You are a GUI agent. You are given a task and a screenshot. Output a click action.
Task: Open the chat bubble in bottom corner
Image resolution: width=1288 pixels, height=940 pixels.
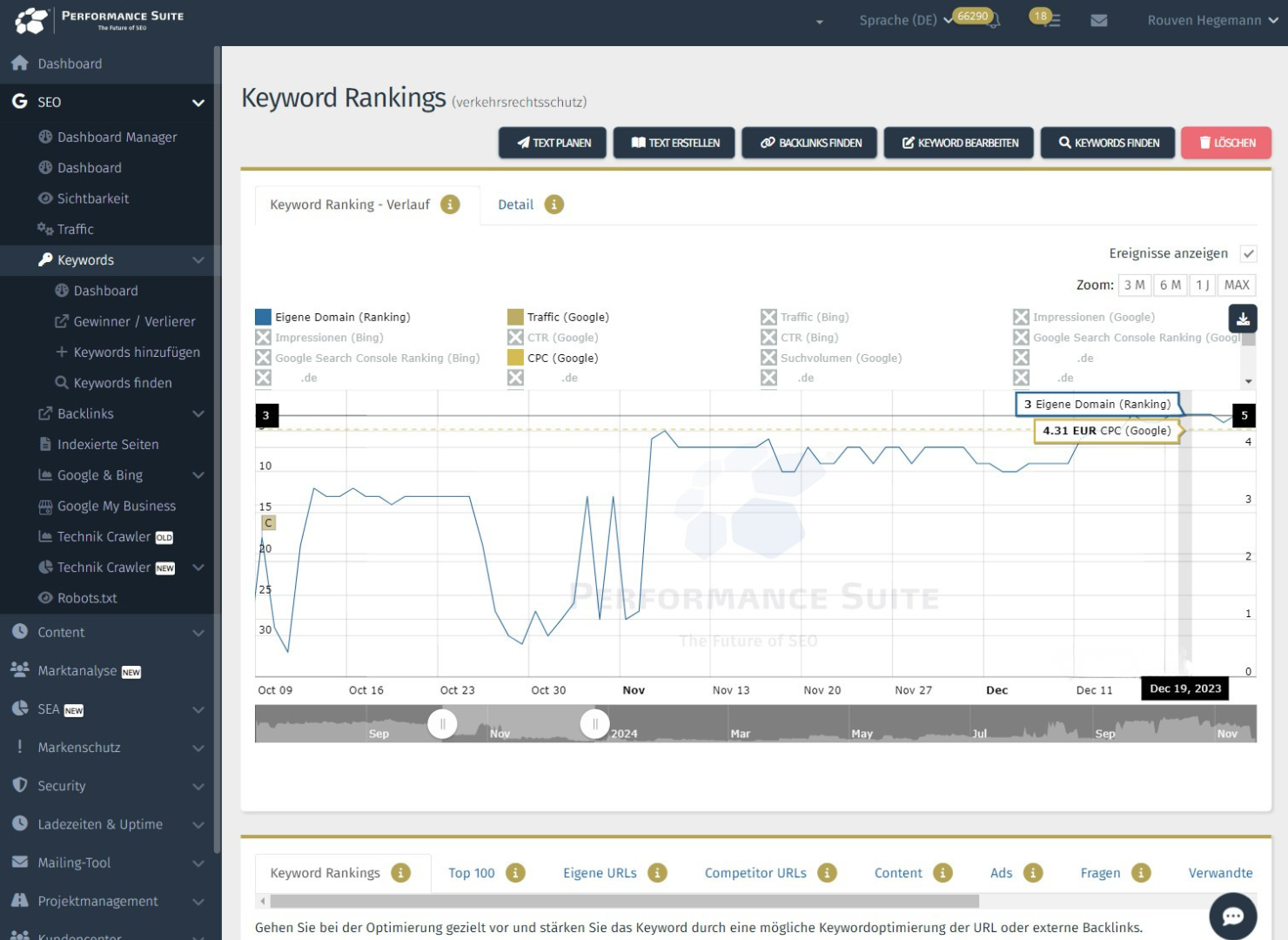(x=1232, y=915)
